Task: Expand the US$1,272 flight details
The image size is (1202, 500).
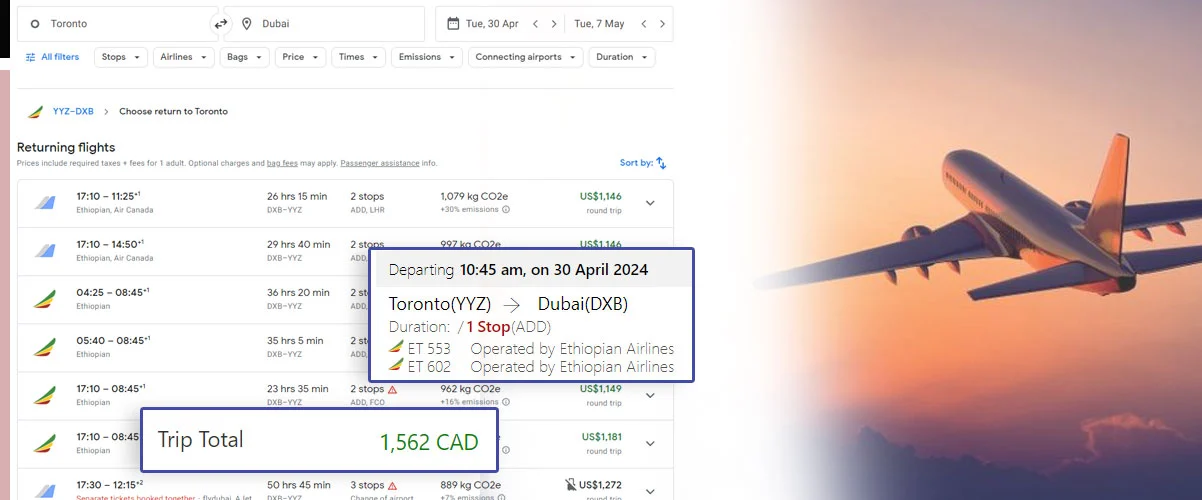Action: coord(650,491)
